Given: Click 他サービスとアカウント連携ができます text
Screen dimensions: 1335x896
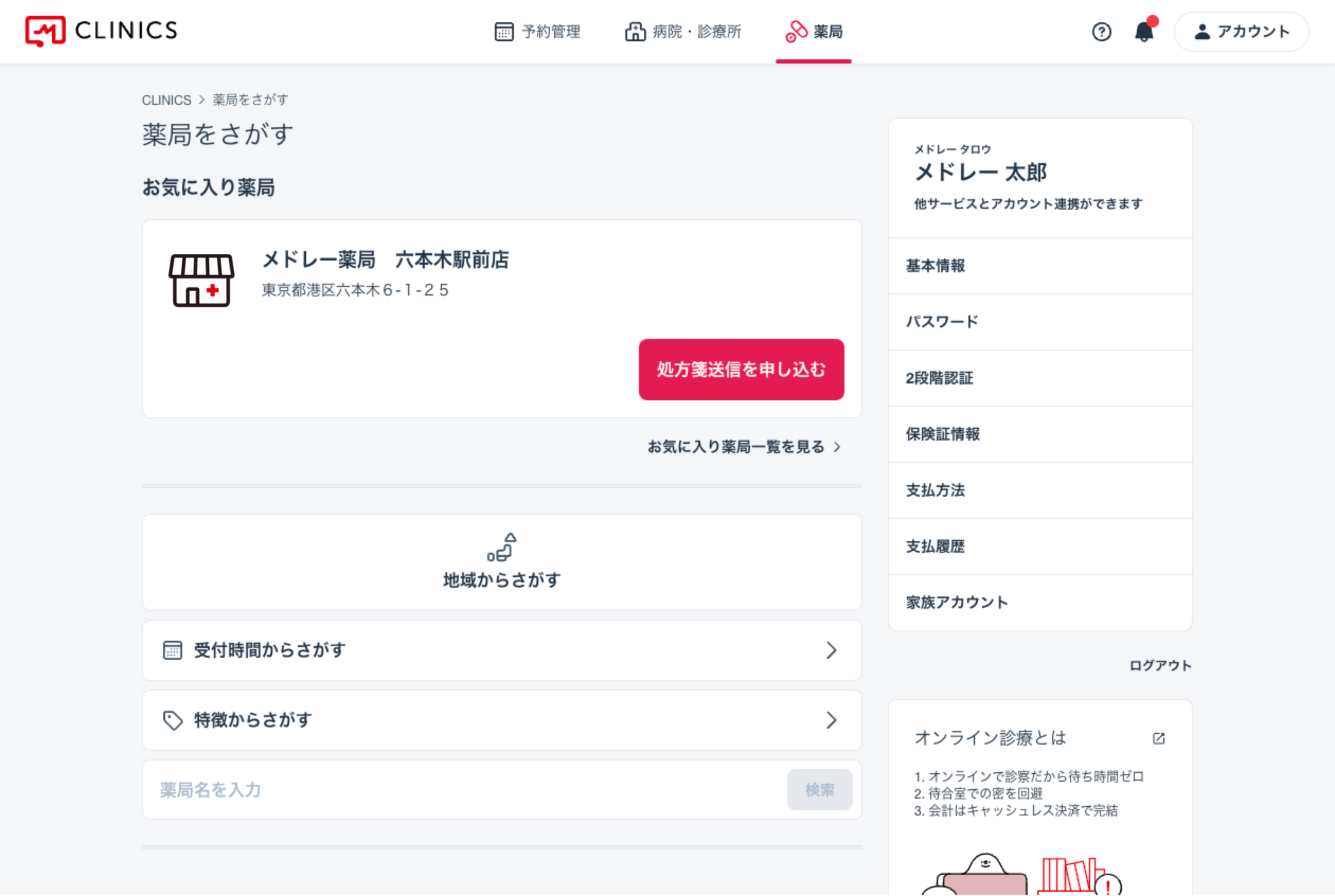Looking at the screenshot, I should [x=1028, y=204].
